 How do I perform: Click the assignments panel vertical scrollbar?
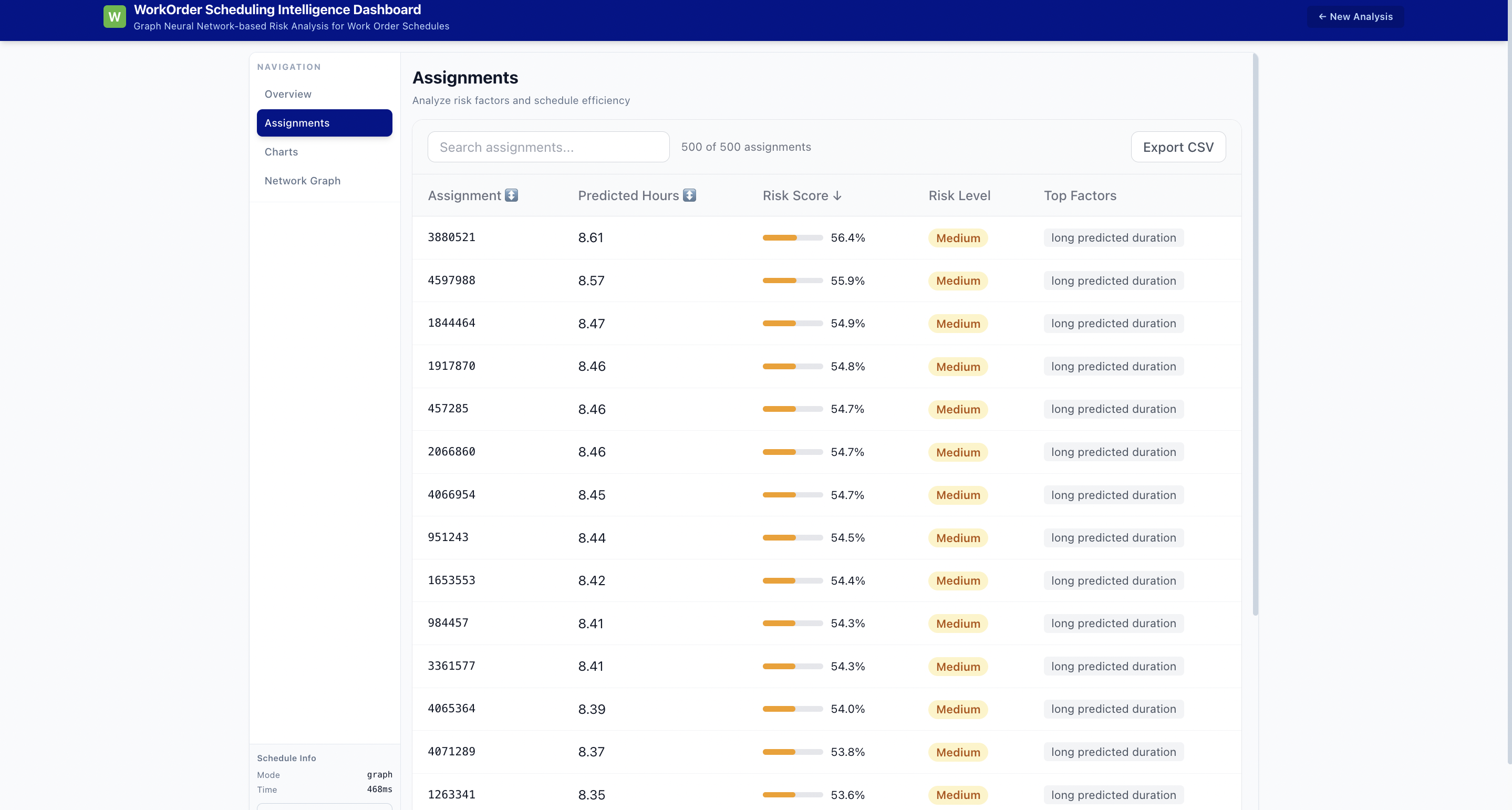1255,335
